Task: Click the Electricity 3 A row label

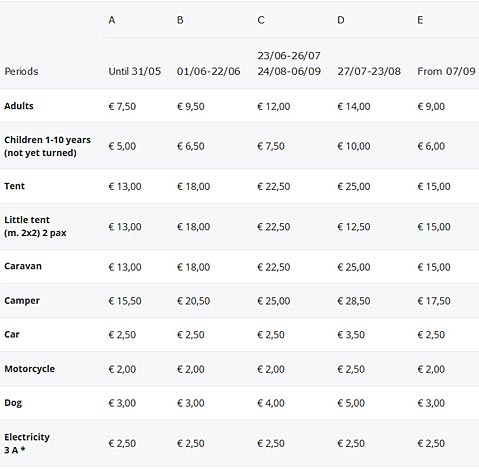Action: (x=27, y=443)
